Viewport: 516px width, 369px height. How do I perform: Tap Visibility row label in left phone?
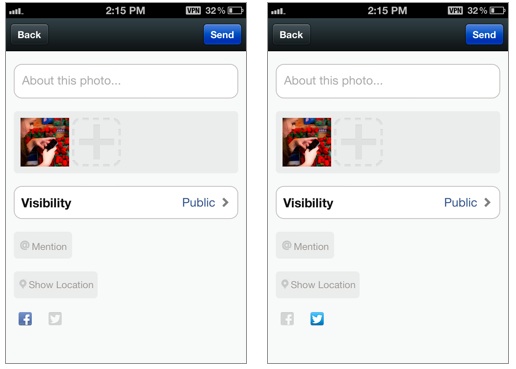coord(46,203)
